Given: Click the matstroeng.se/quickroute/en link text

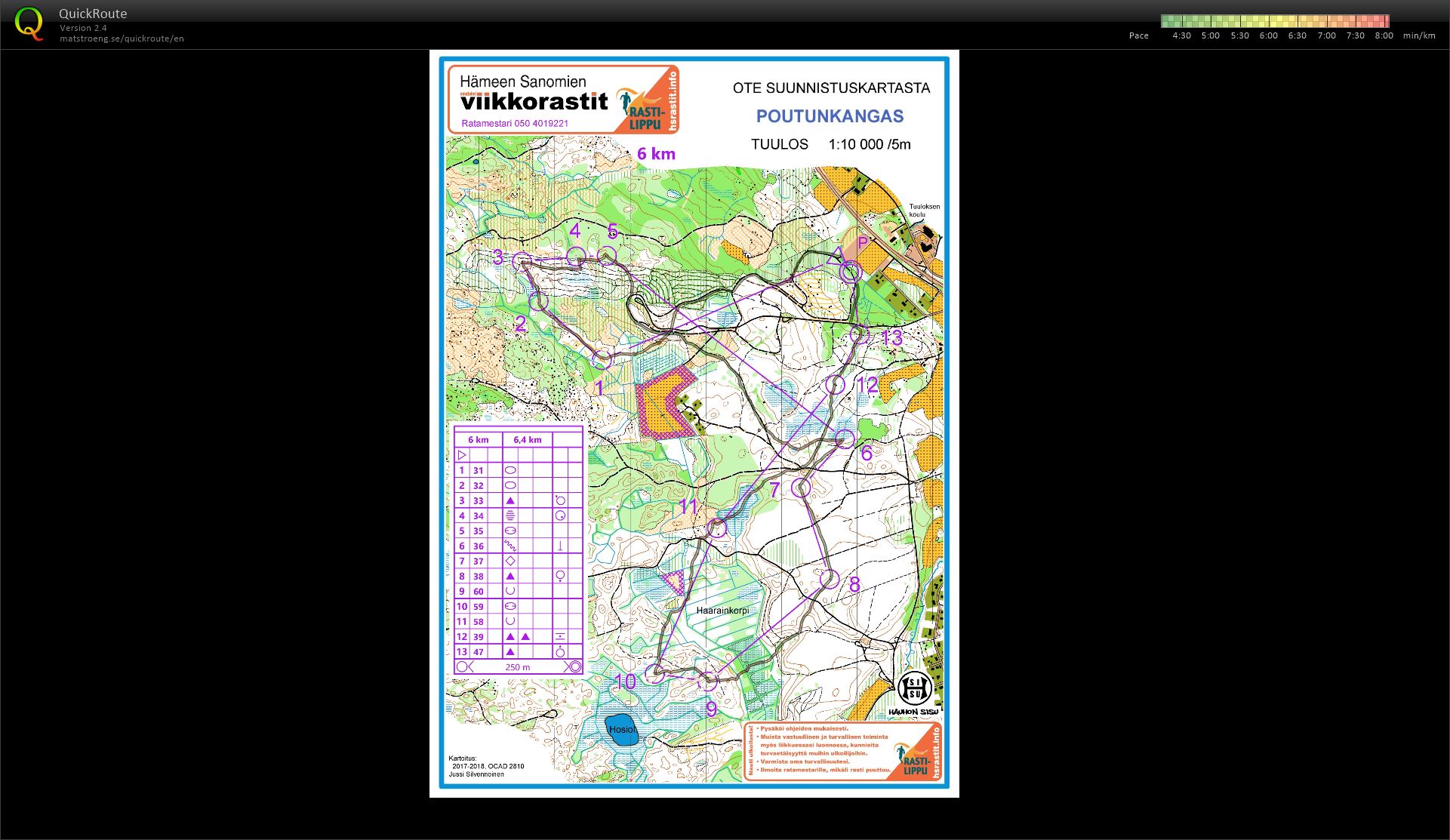Looking at the screenshot, I should click(122, 38).
